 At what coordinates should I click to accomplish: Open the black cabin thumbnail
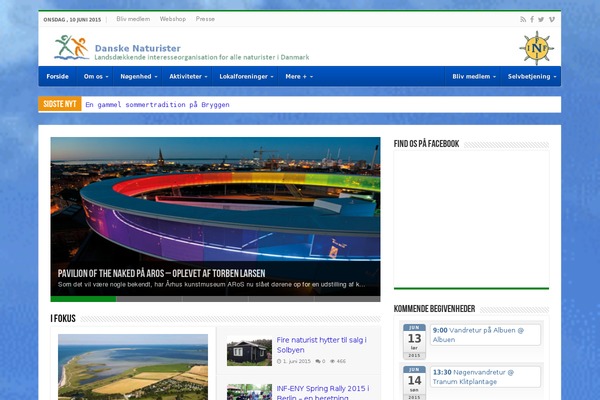click(249, 351)
